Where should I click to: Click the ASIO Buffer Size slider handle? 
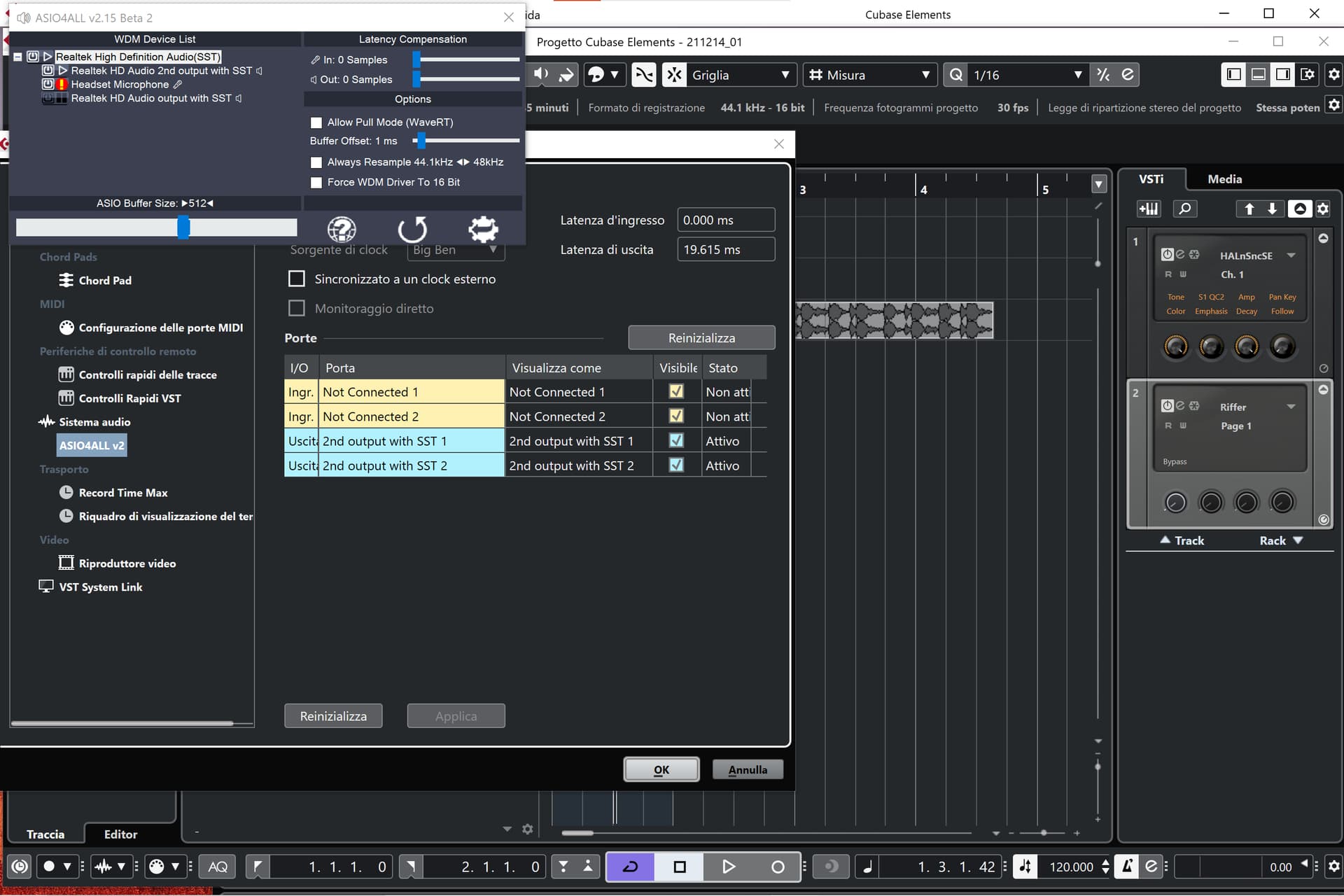click(183, 227)
